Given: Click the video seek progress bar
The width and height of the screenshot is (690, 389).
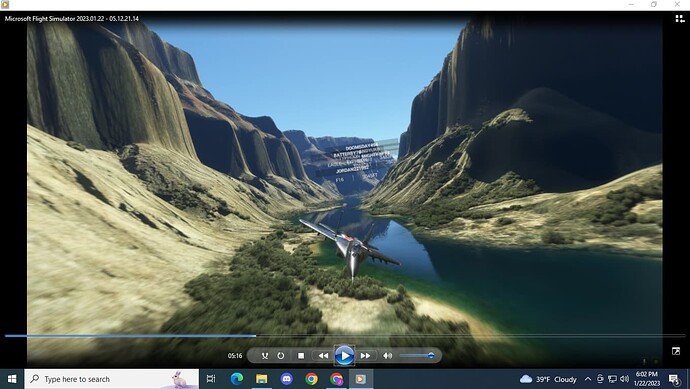Looking at the screenshot, I should 345,336.
